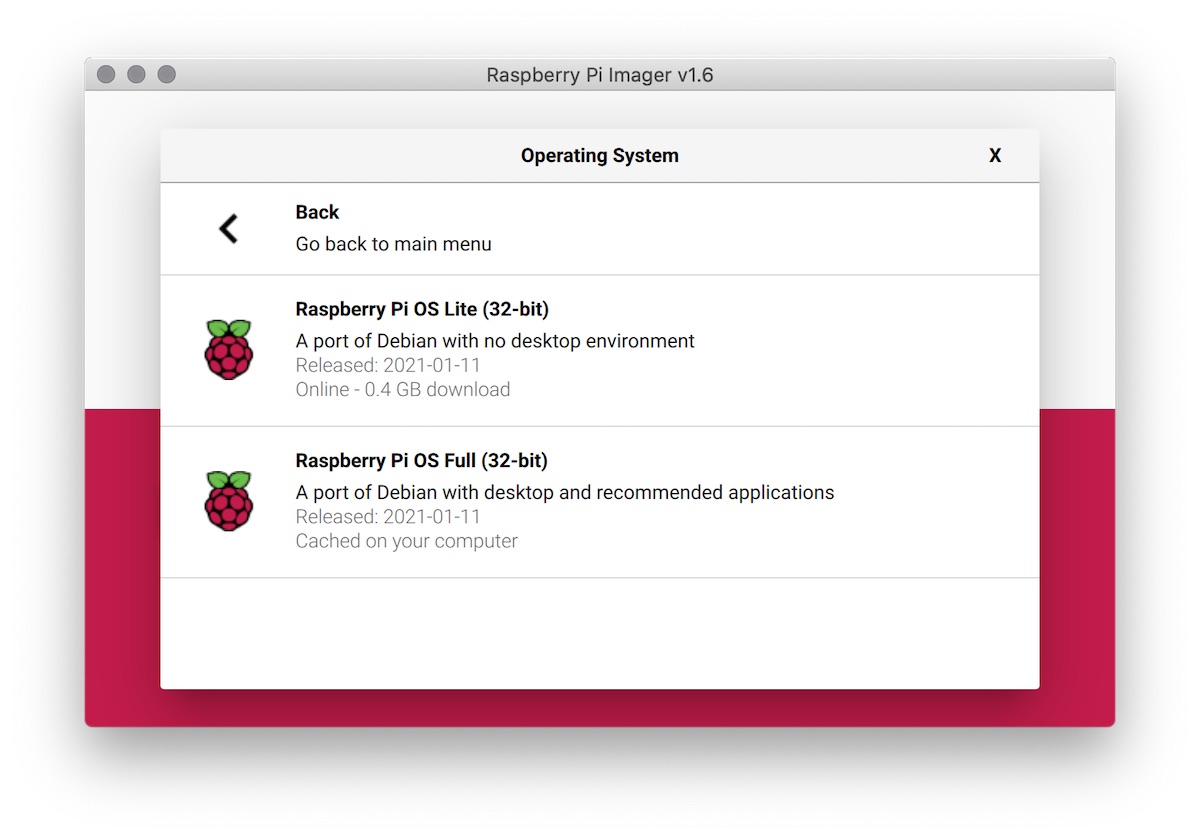Click the Operating System dialog title
The image size is (1200, 839).
coord(600,155)
